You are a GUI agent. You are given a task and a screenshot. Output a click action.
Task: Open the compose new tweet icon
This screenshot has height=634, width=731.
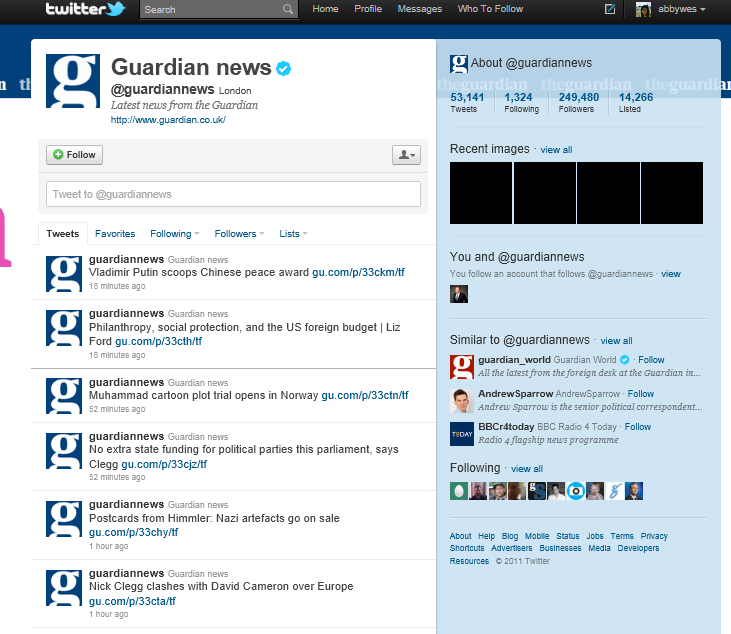[610, 9]
